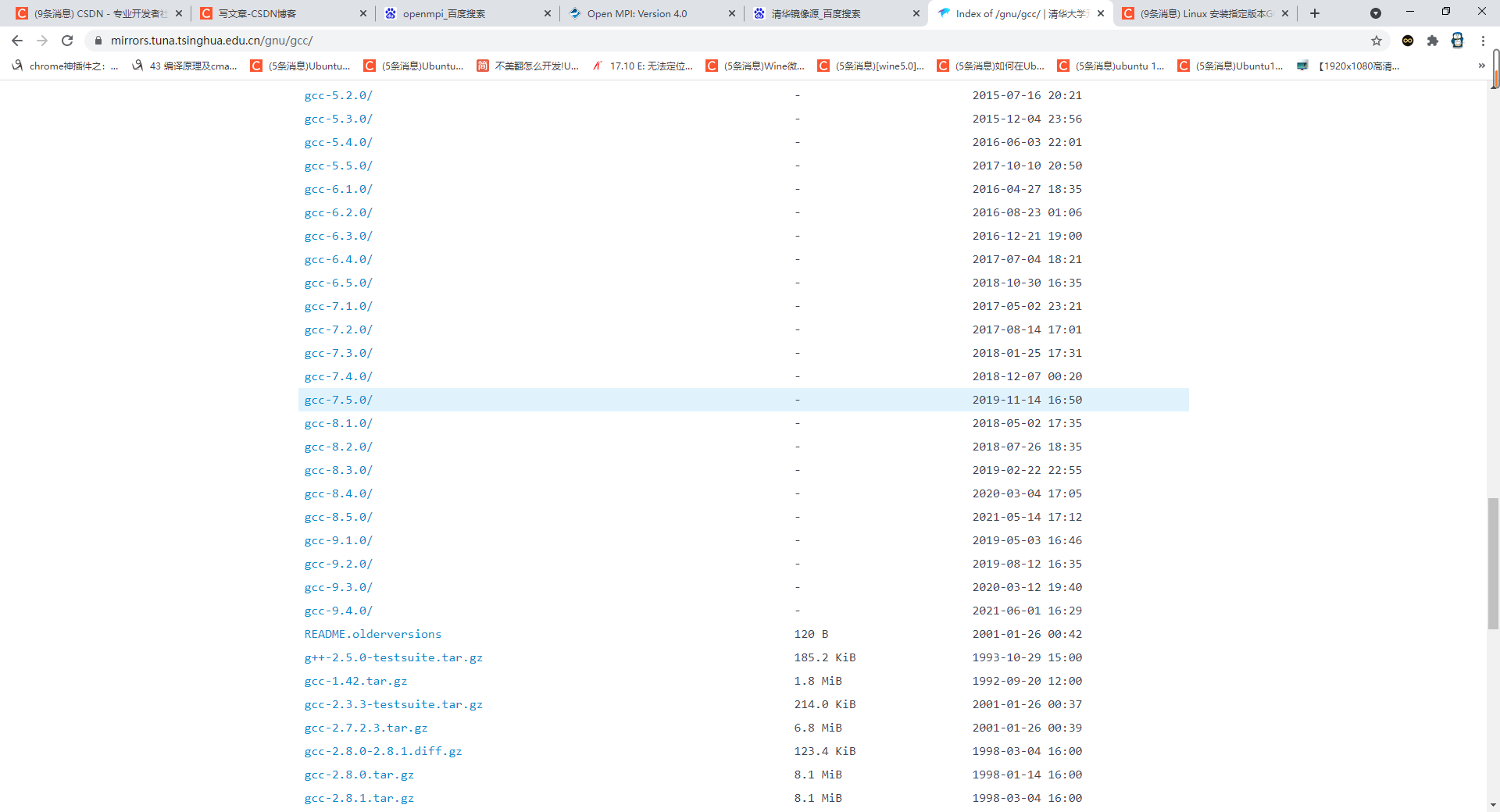Download gcc-1.42.tar.gz
The image size is (1500, 812).
click(x=355, y=681)
